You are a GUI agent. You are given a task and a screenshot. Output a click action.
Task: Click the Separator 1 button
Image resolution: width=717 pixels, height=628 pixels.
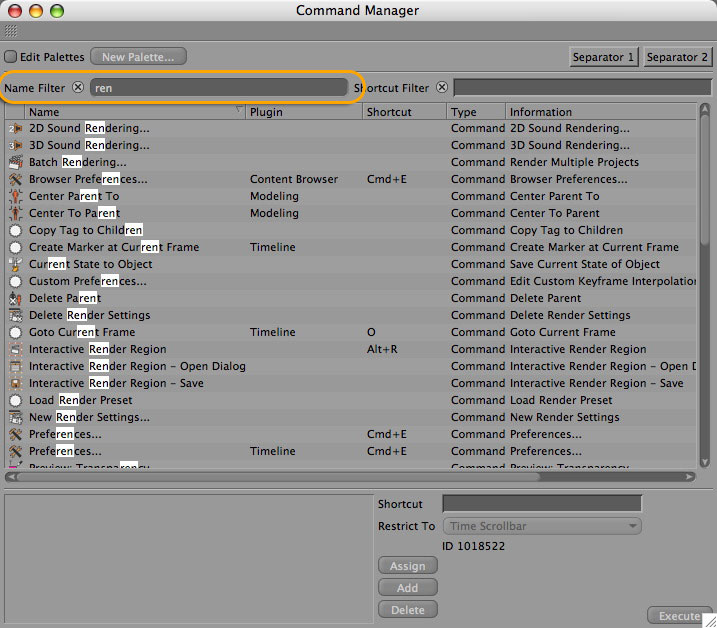(604, 57)
